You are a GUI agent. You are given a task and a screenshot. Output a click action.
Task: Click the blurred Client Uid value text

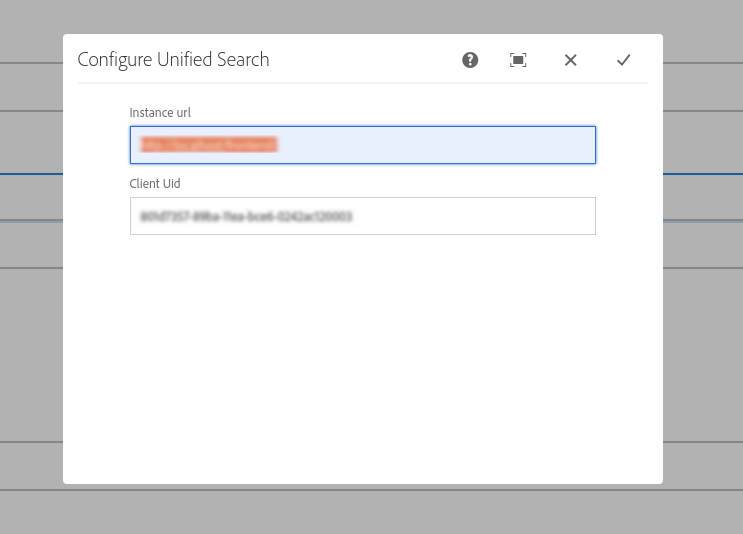[246, 216]
